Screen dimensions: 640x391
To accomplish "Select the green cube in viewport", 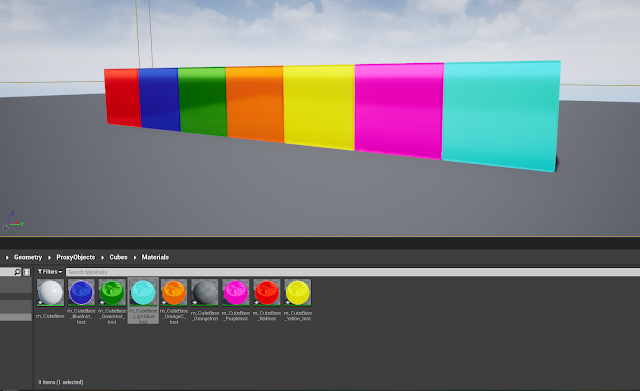I will pos(202,101).
